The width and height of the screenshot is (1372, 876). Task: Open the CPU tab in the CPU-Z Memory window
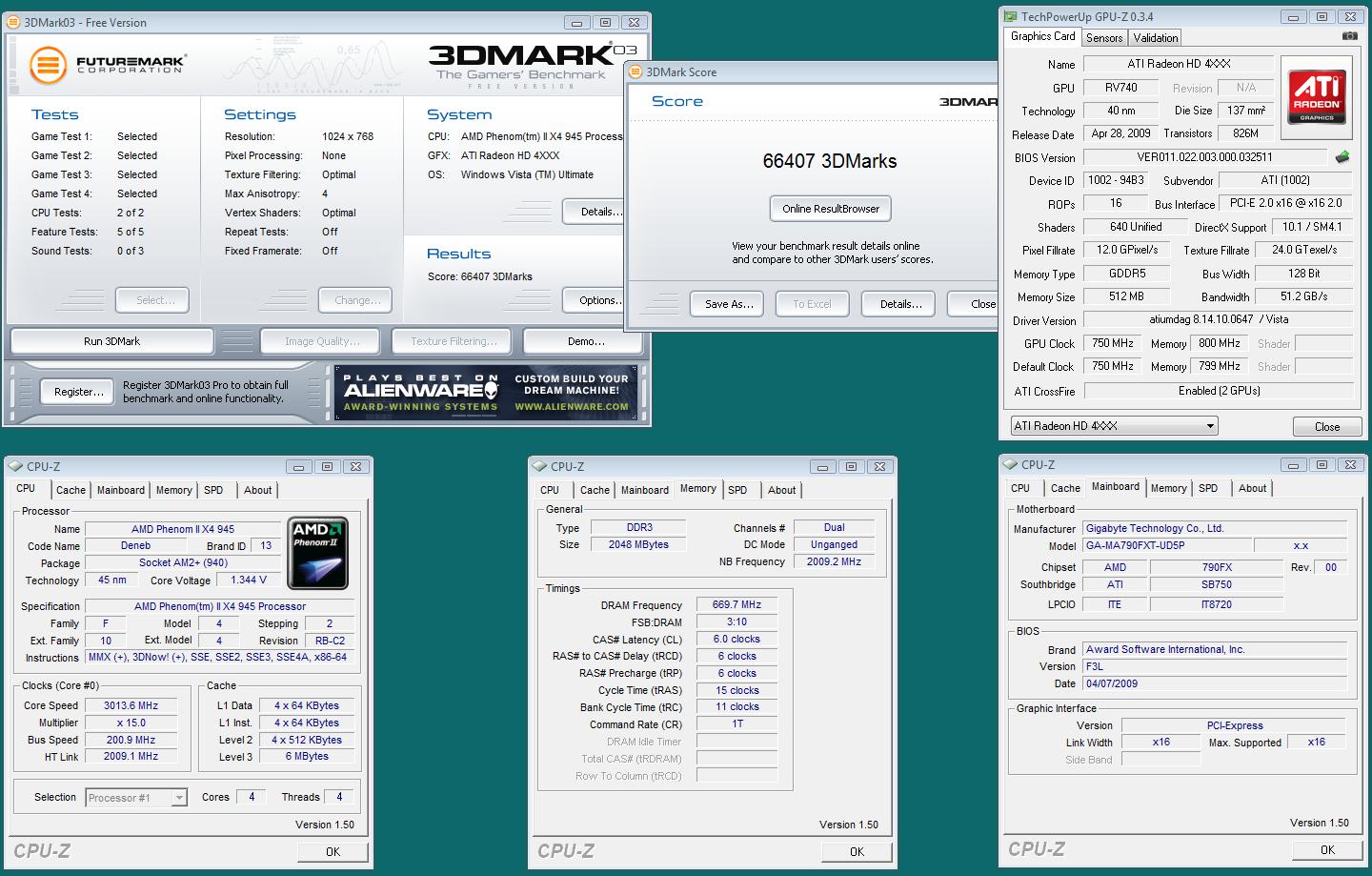coord(550,490)
